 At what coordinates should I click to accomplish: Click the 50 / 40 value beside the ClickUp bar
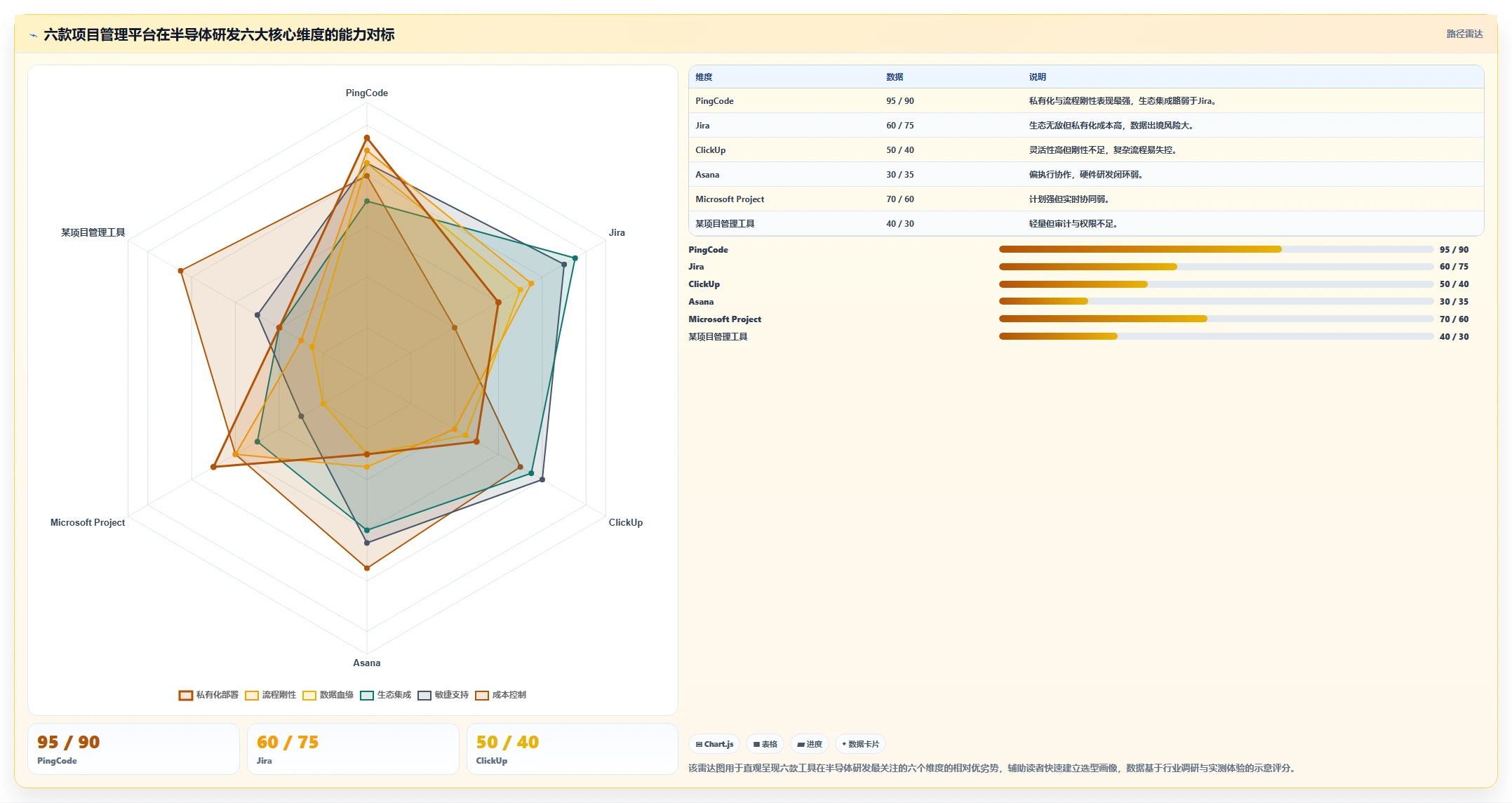click(x=1454, y=284)
